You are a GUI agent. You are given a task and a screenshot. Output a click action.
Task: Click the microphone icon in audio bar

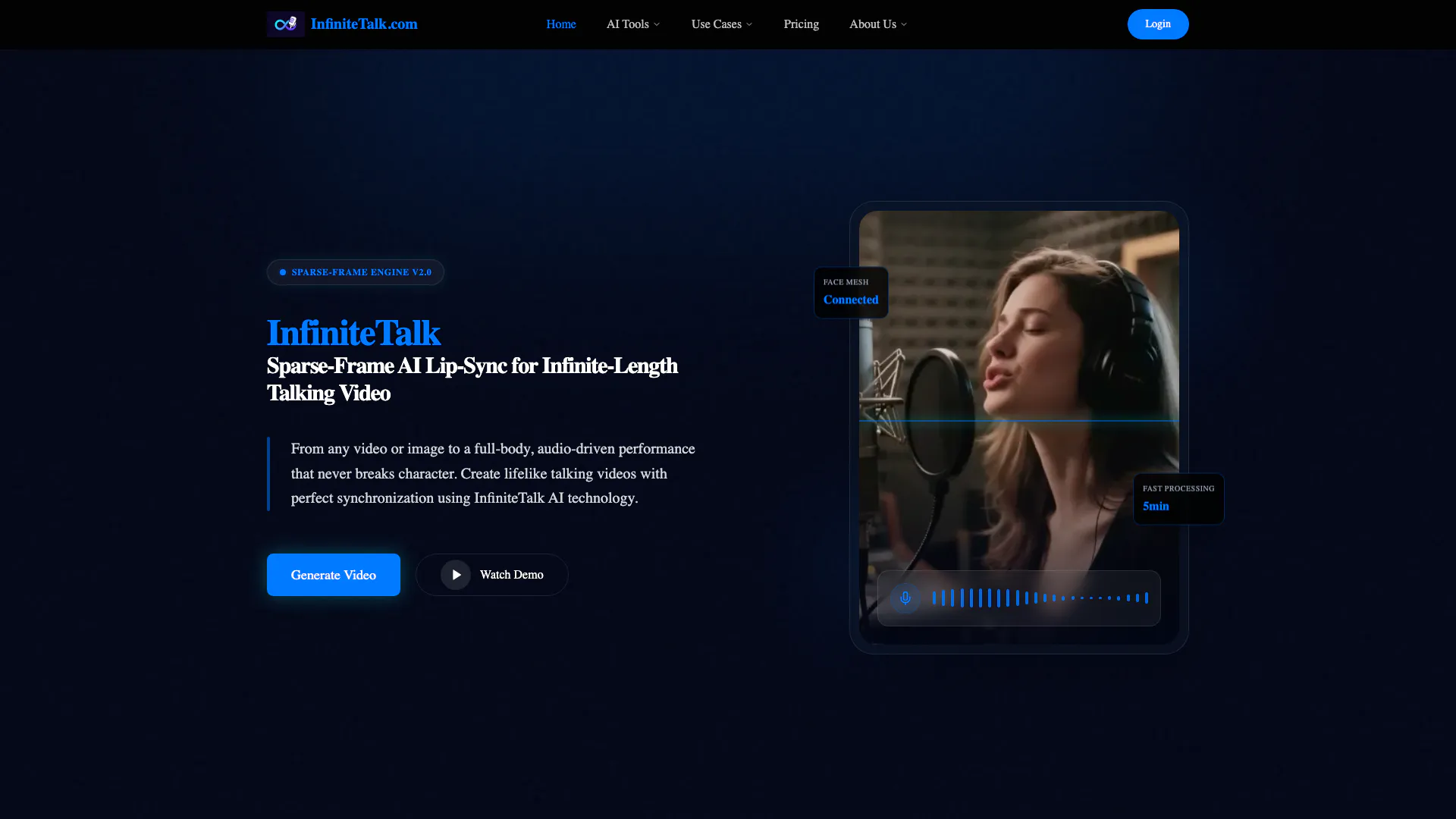pyautogui.click(x=905, y=598)
